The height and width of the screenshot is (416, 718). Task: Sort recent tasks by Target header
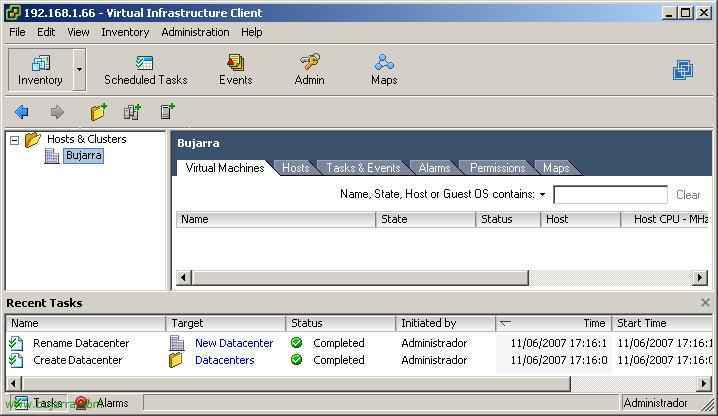click(225, 323)
